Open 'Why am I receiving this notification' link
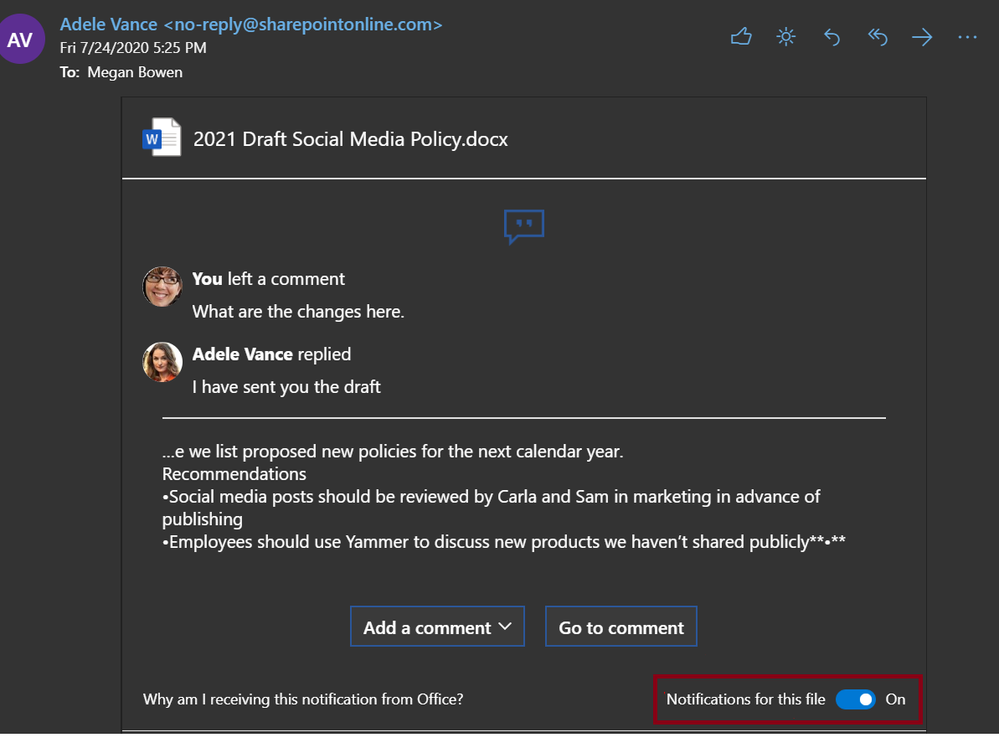This screenshot has height=739, width=999. coord(303,700)
